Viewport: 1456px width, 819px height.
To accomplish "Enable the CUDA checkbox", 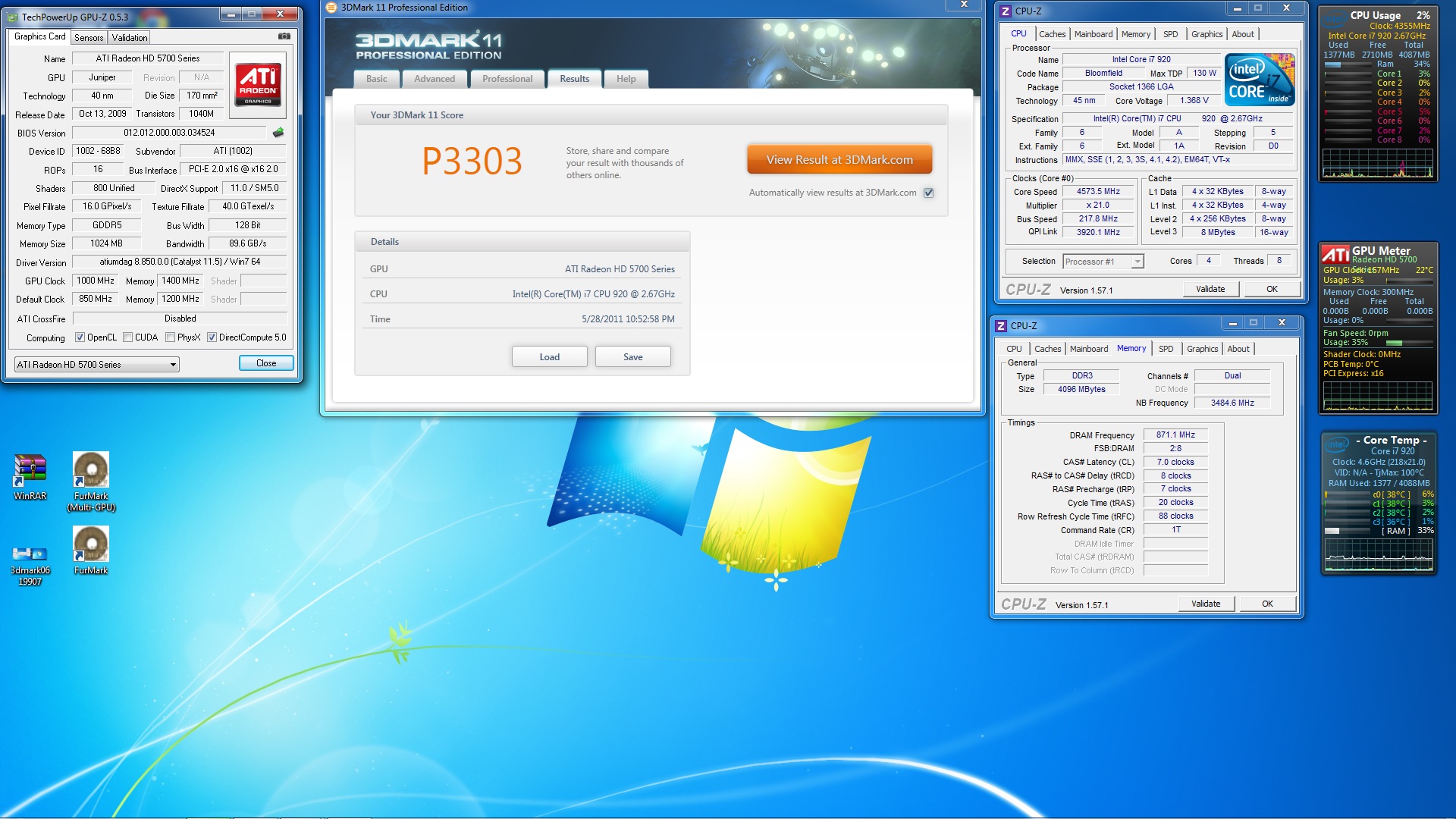I will click(128, 337).
